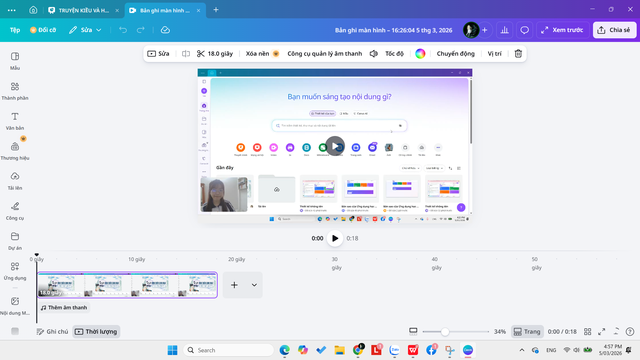Open the Thành phần elements panel

tap(15, 91)
